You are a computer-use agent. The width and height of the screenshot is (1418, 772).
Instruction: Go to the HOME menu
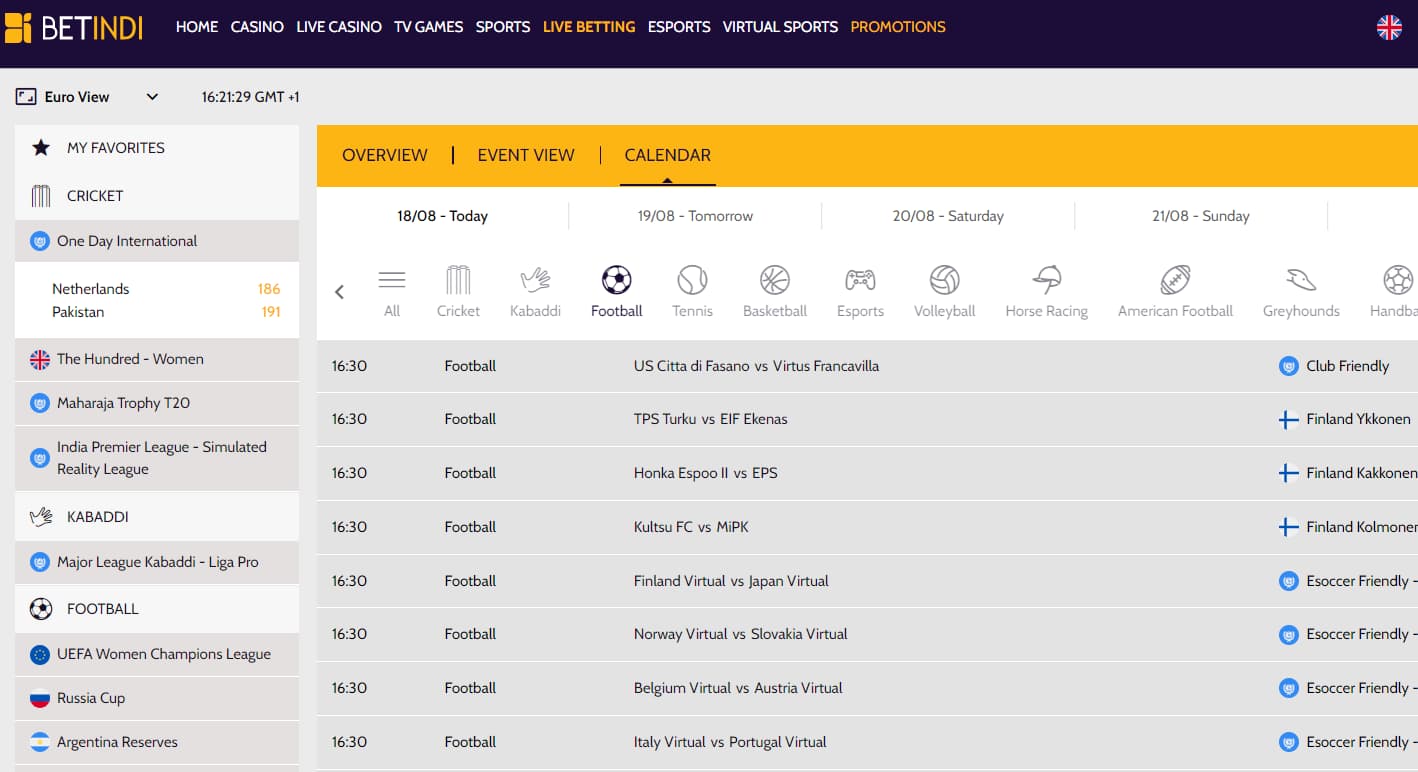coord(197,27)
